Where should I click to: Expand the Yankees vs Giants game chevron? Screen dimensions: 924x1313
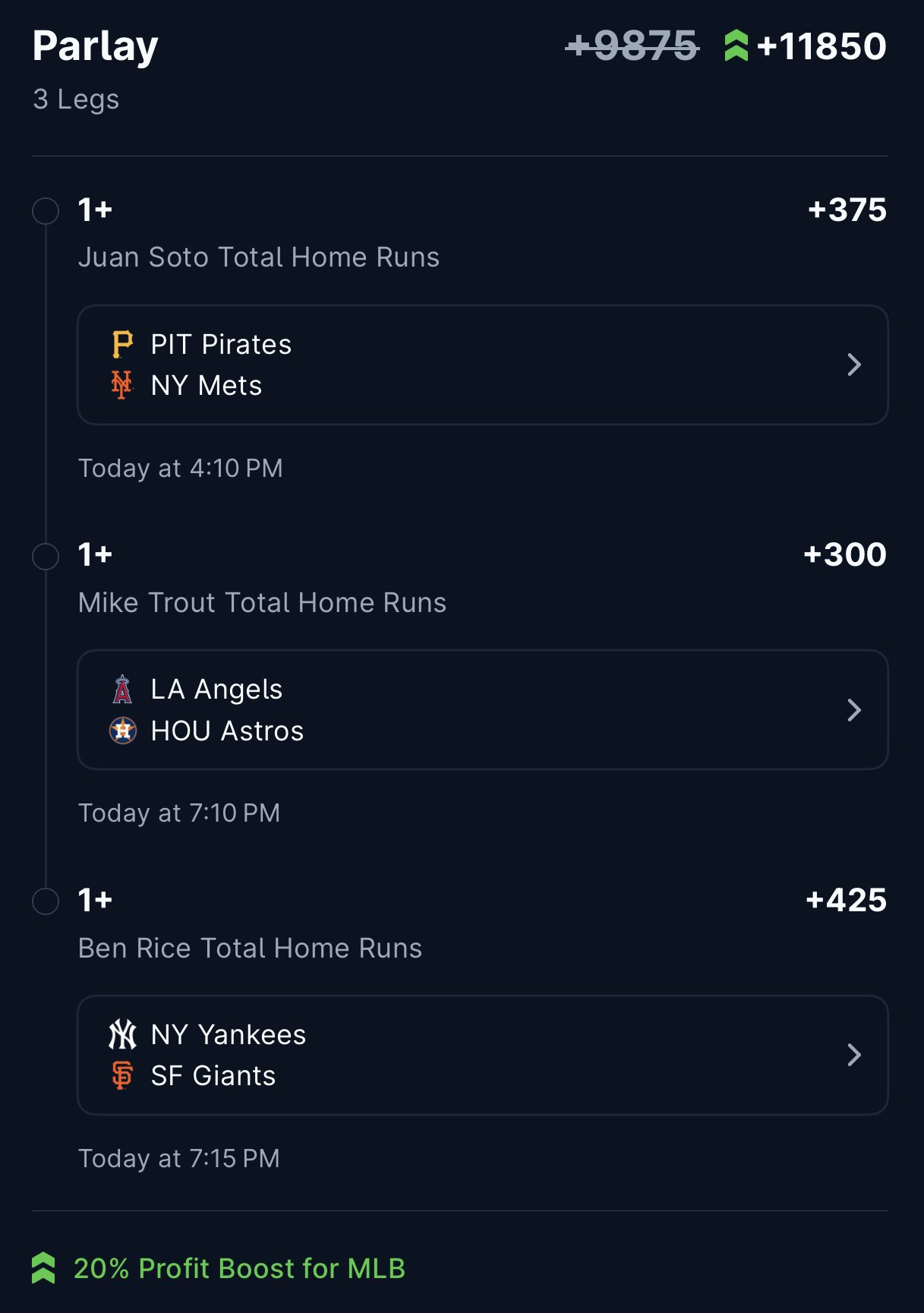[x=854, y=1055]
